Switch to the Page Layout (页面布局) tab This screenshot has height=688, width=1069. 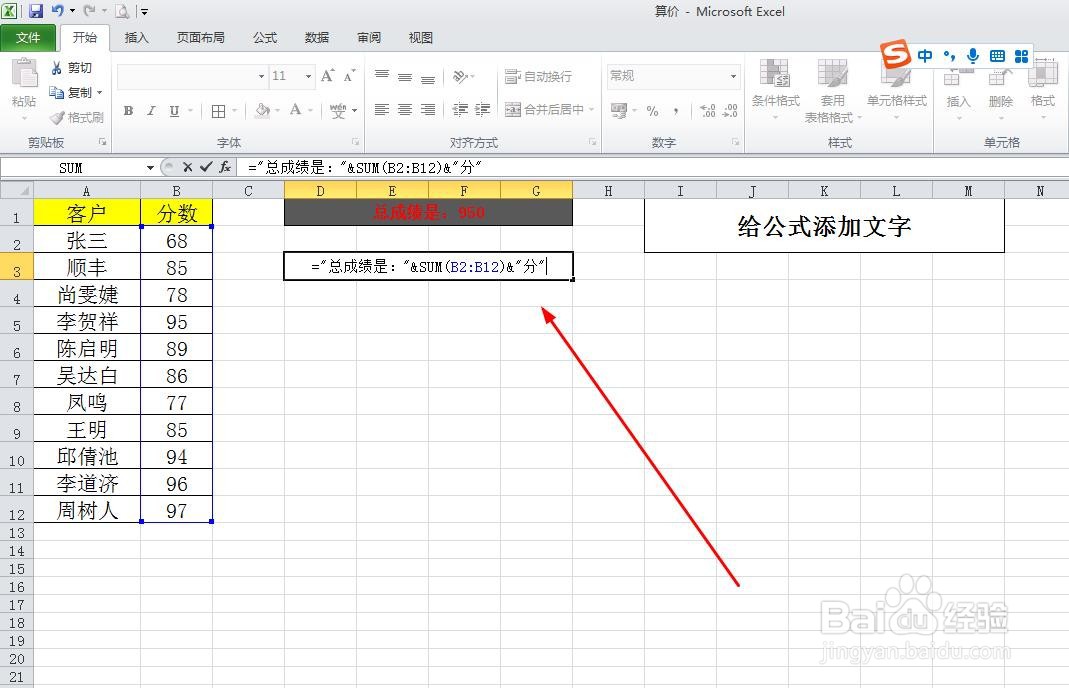click(x=200, y=38)
